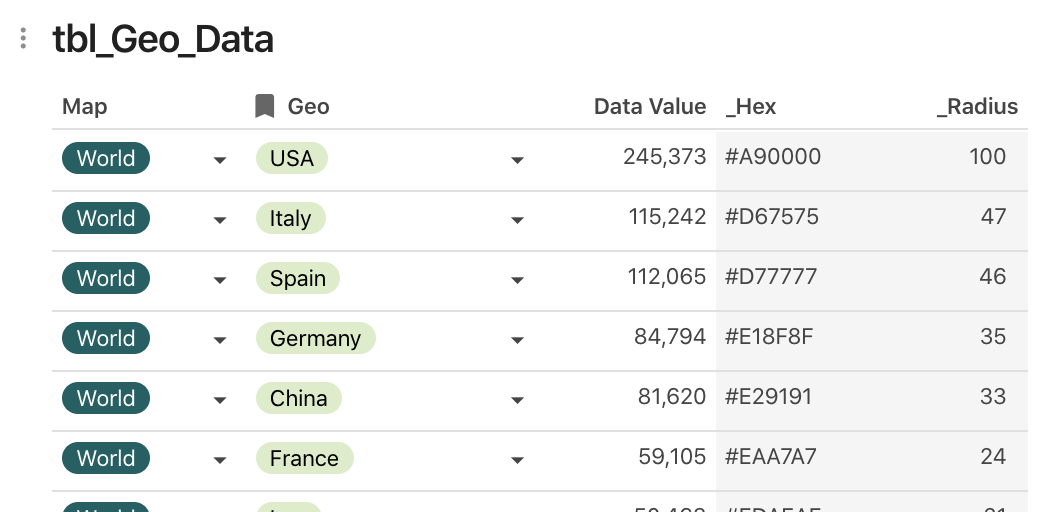
Task: Select the #D77777 hex cell
Action: click(x=771, y=277)
